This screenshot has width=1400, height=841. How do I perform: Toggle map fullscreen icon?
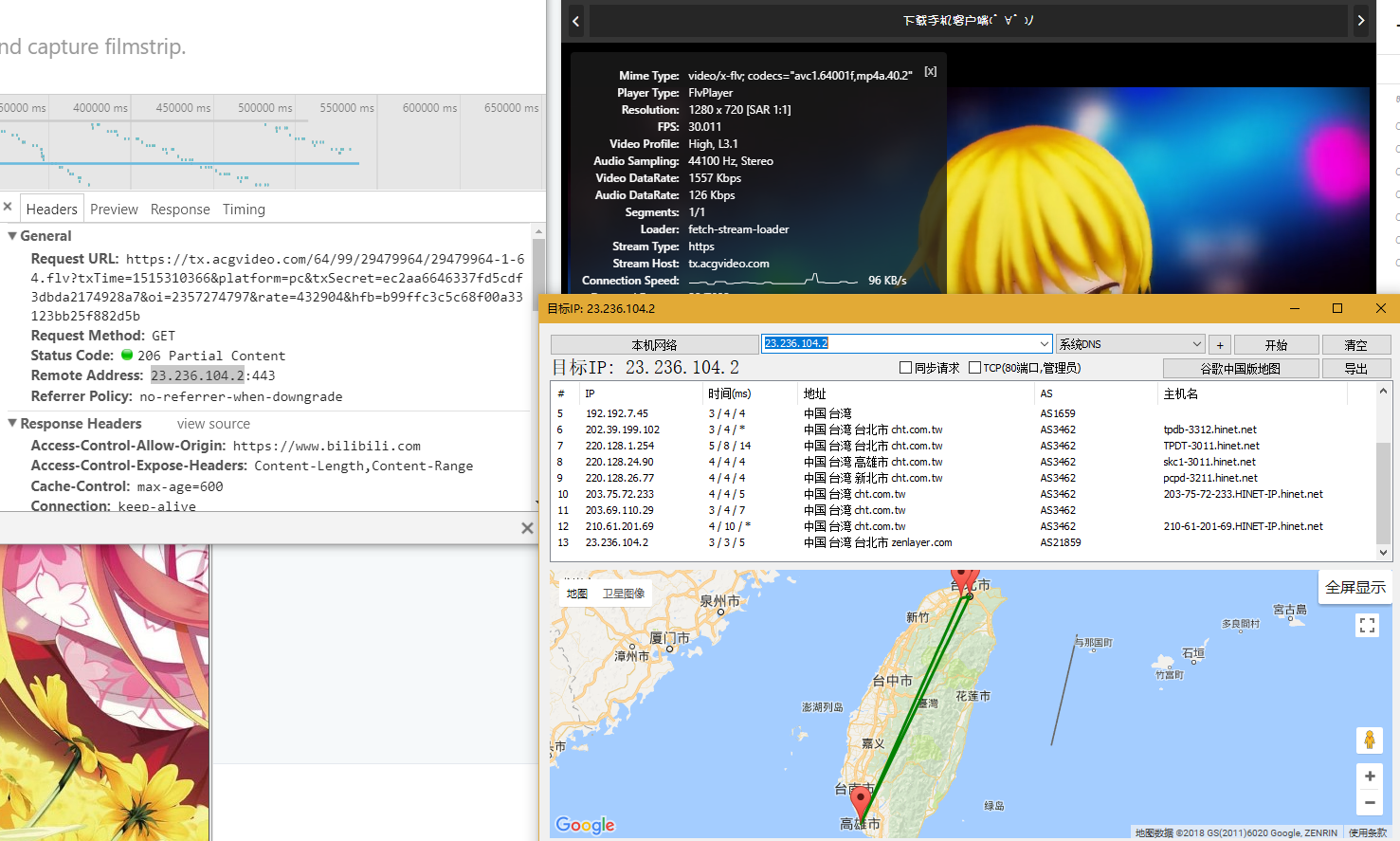[x=1367, y=625]
